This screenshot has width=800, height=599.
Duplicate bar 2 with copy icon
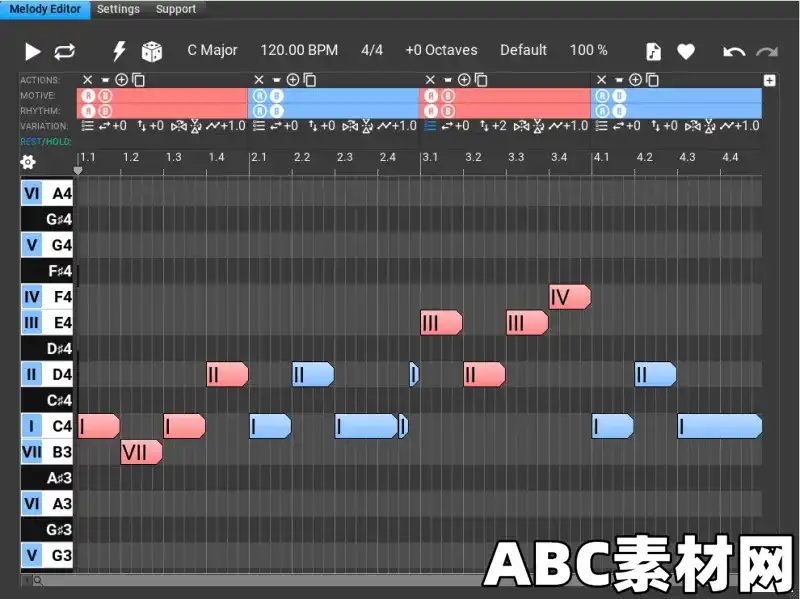click(310, 80)
